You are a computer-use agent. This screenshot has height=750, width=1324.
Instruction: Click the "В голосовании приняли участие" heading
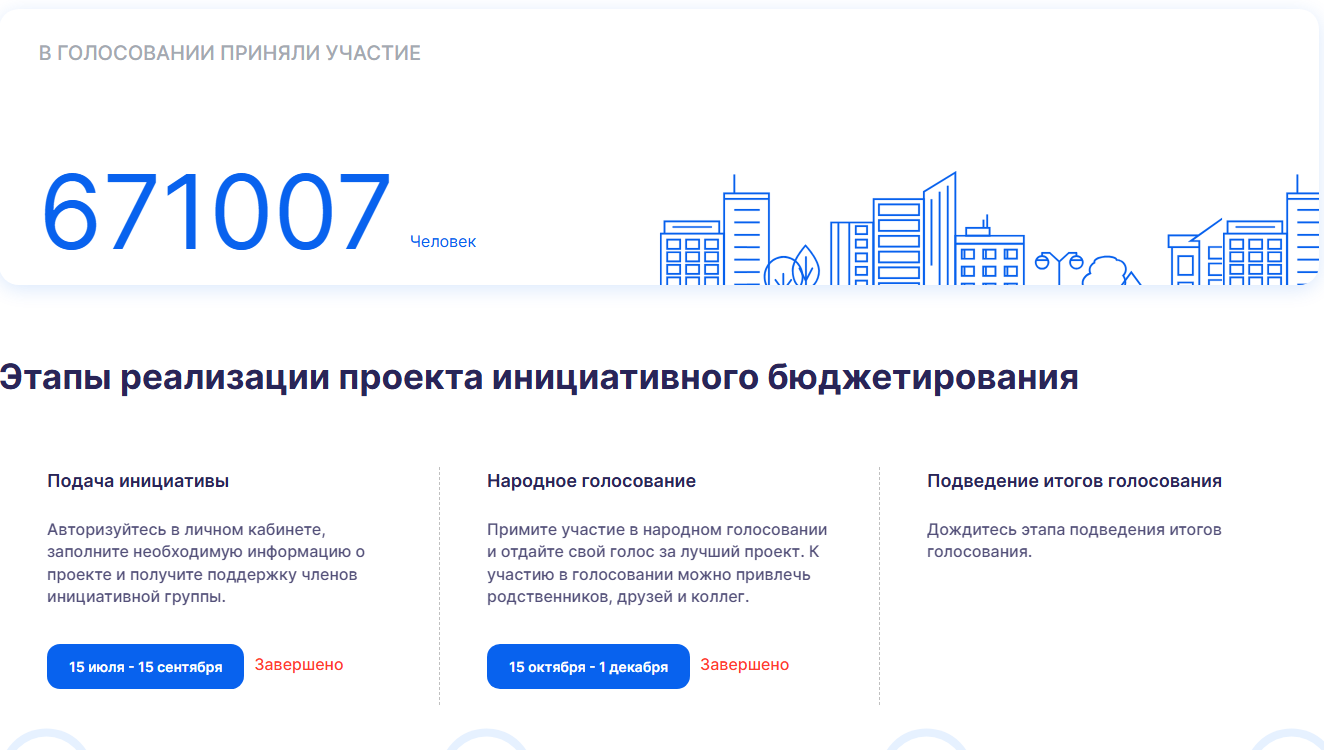pos(230,54)
